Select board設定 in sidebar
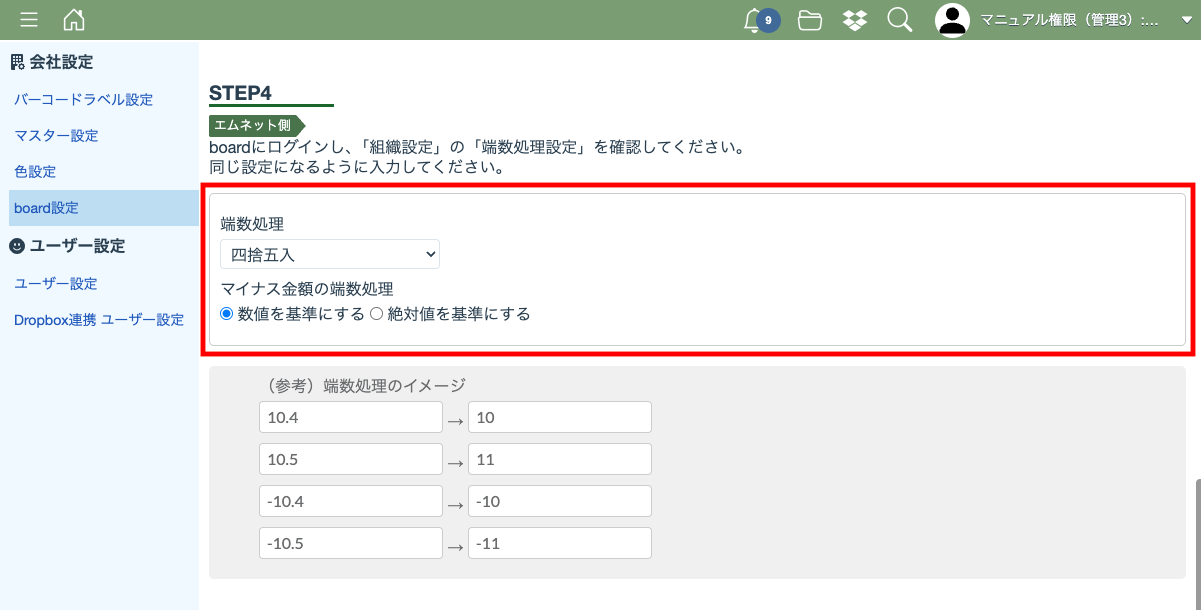1201x610 pixels. point(46,208)
